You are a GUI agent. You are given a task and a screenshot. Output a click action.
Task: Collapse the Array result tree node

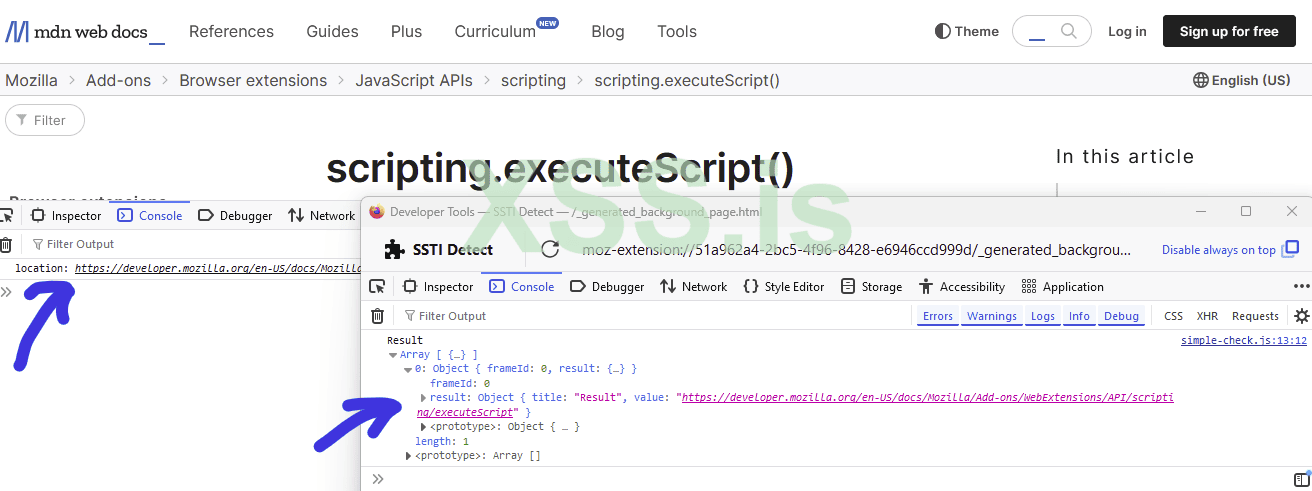coord(393,355)
